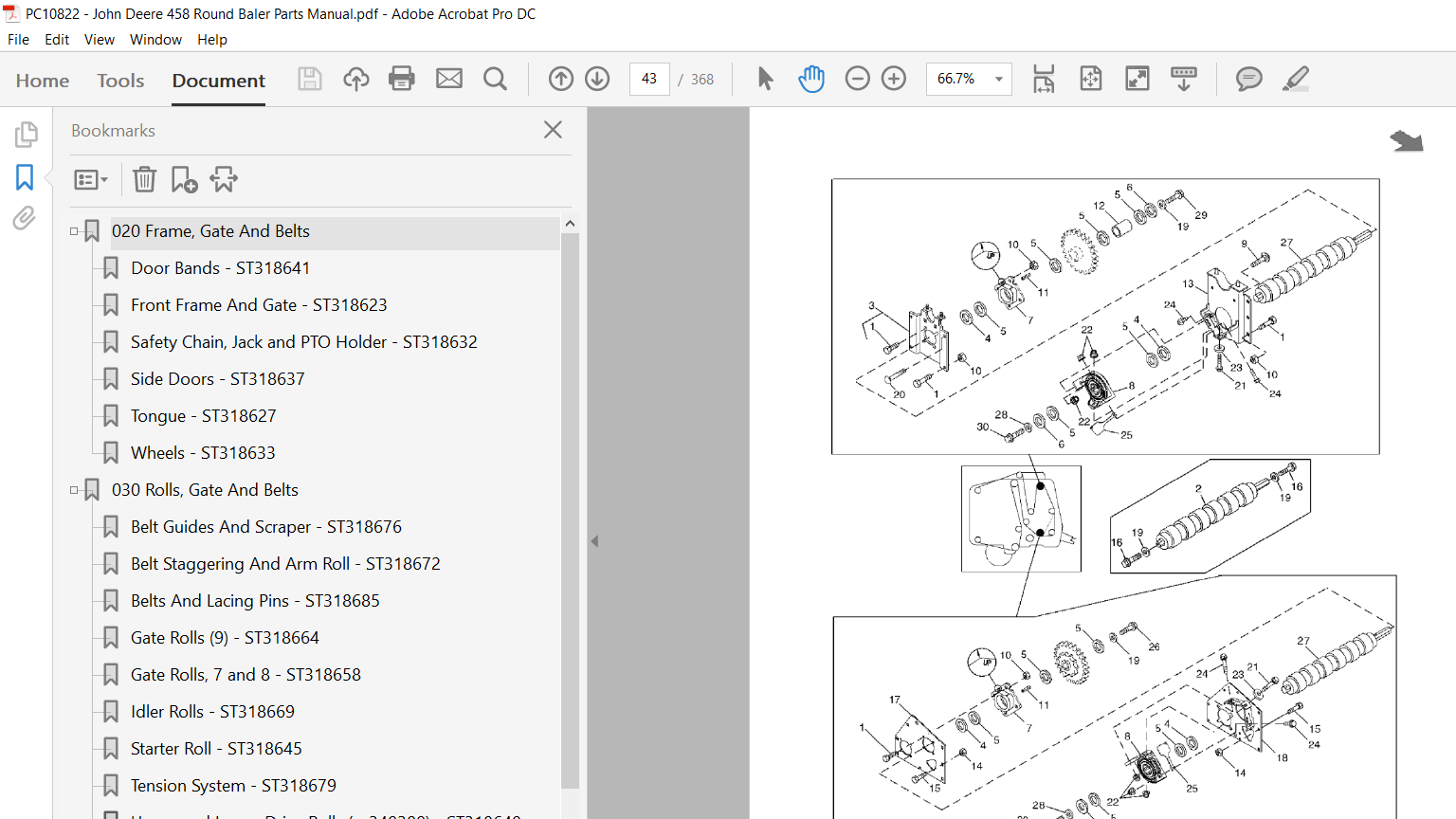Open Wheels - ST318633 bookmark
This screenshot has height=819, width=1456.
[x=203, y=453]
